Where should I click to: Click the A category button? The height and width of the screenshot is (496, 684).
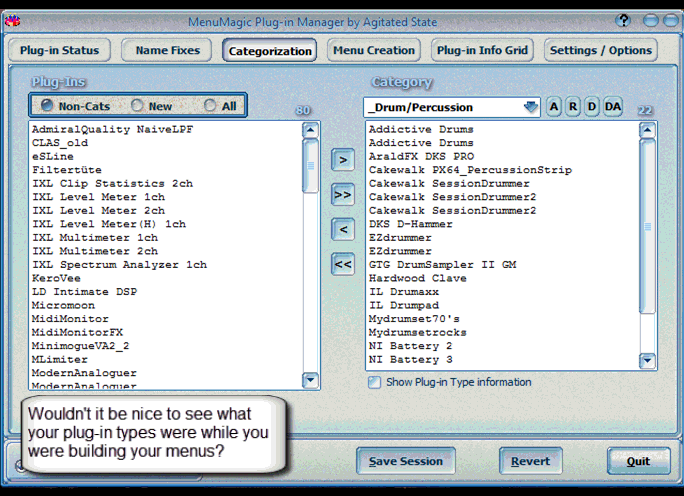click(554, 107)
